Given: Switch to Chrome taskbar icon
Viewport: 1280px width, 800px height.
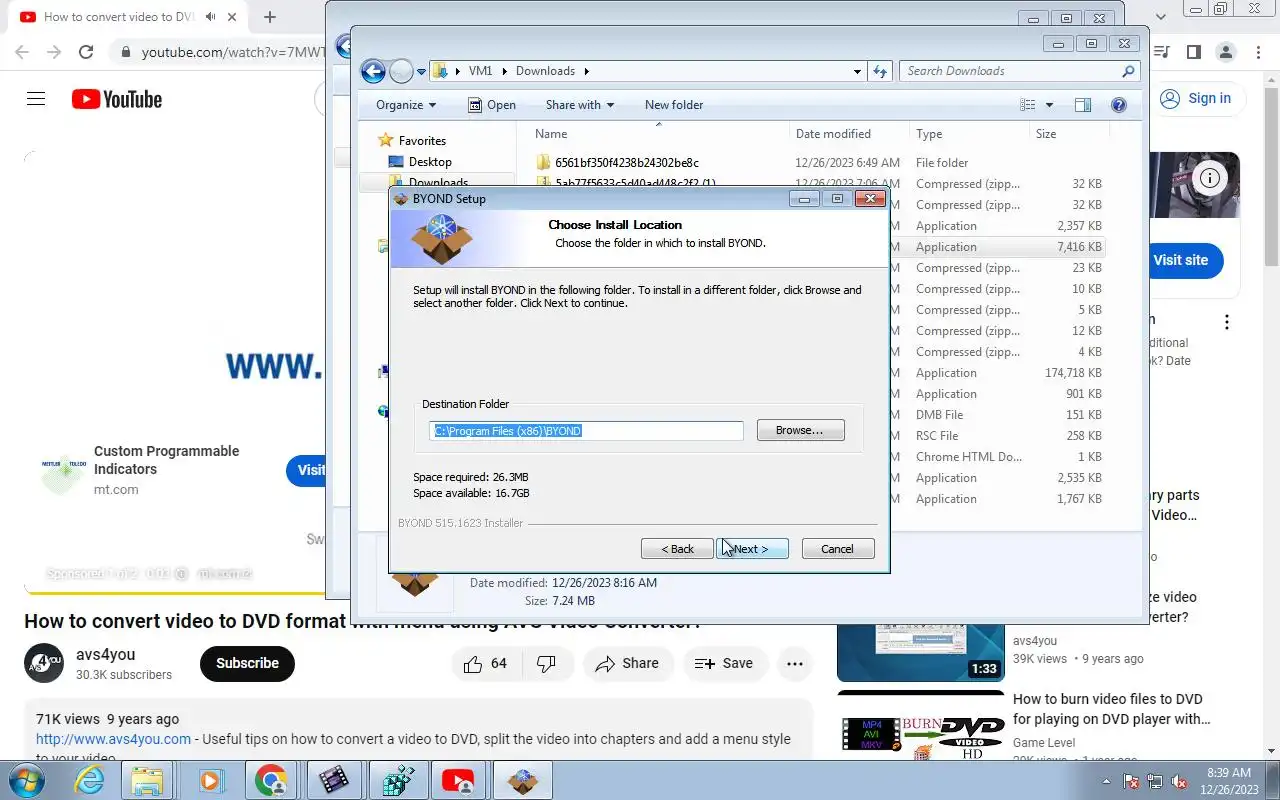Looking at the screenshot, I should tap(271, 781).
